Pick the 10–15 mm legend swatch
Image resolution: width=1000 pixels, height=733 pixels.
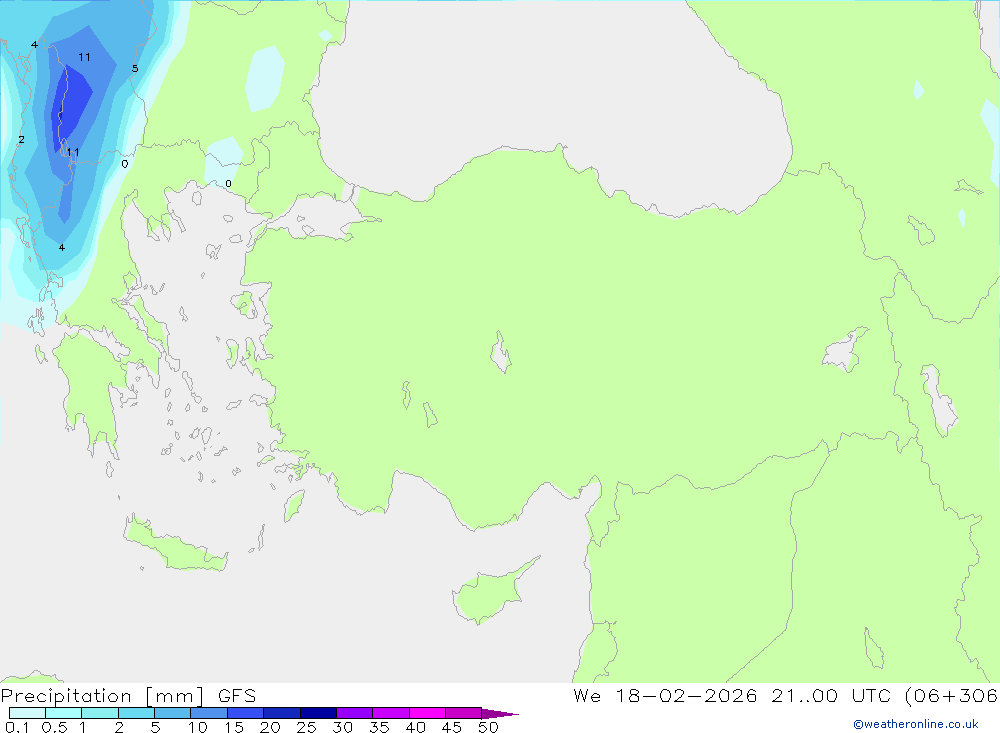209,713
